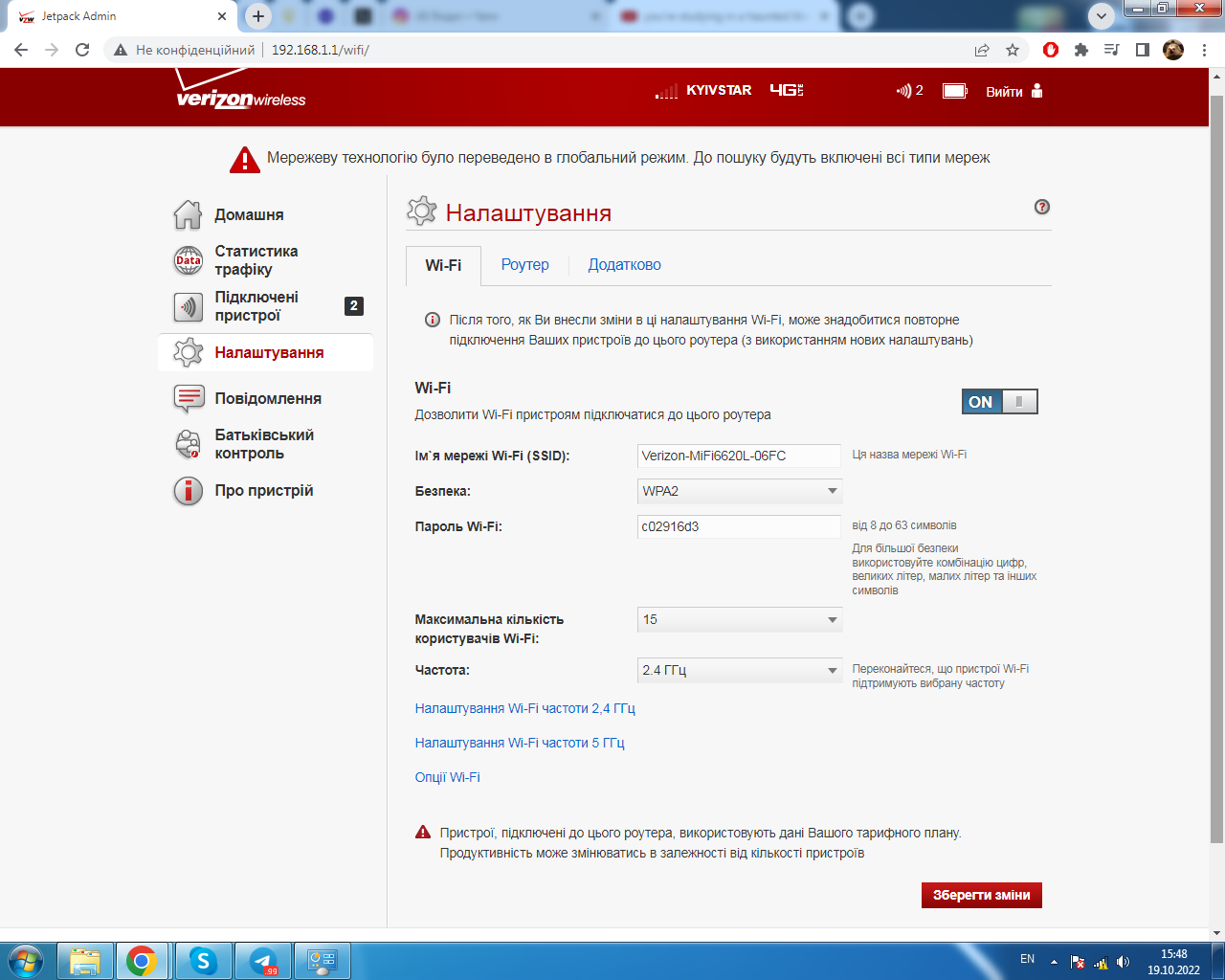This screenshot has width=1225, height=980.
Task: Click the Chrome side panel icon
Action: pyautogui.click(x=1143, y=50)
